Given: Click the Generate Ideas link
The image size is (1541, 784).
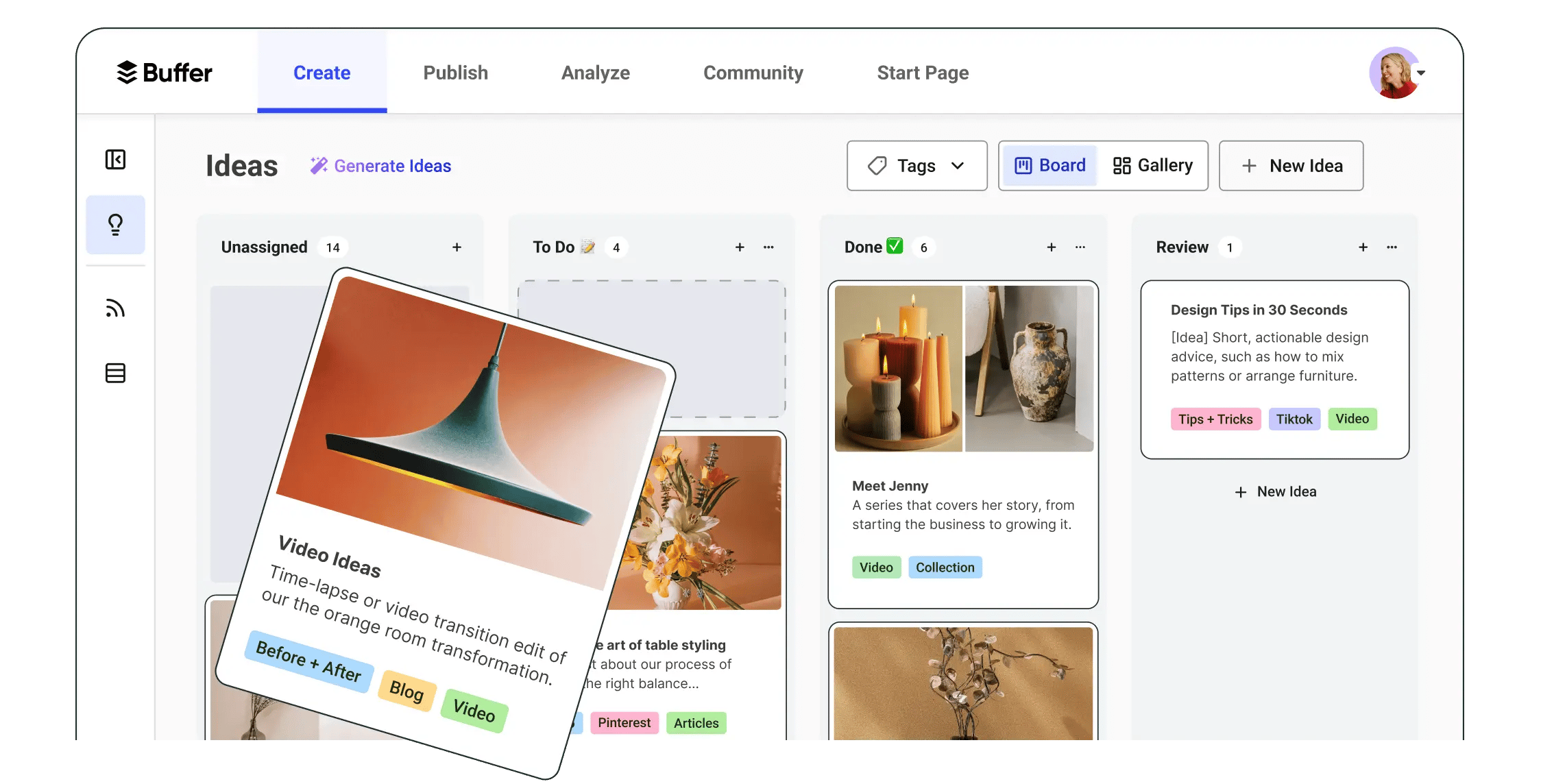Looking at the screenshot, I should (x=392, y=165).
